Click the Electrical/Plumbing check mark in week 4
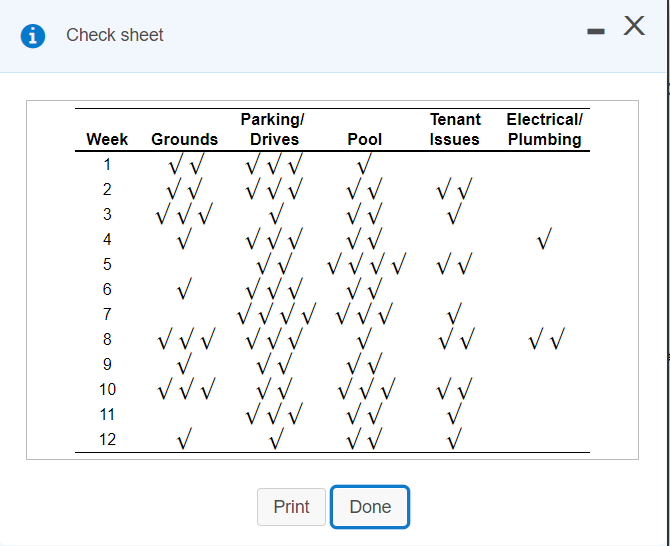The height and width of the screenshot is (546, 670). point(544,240)
